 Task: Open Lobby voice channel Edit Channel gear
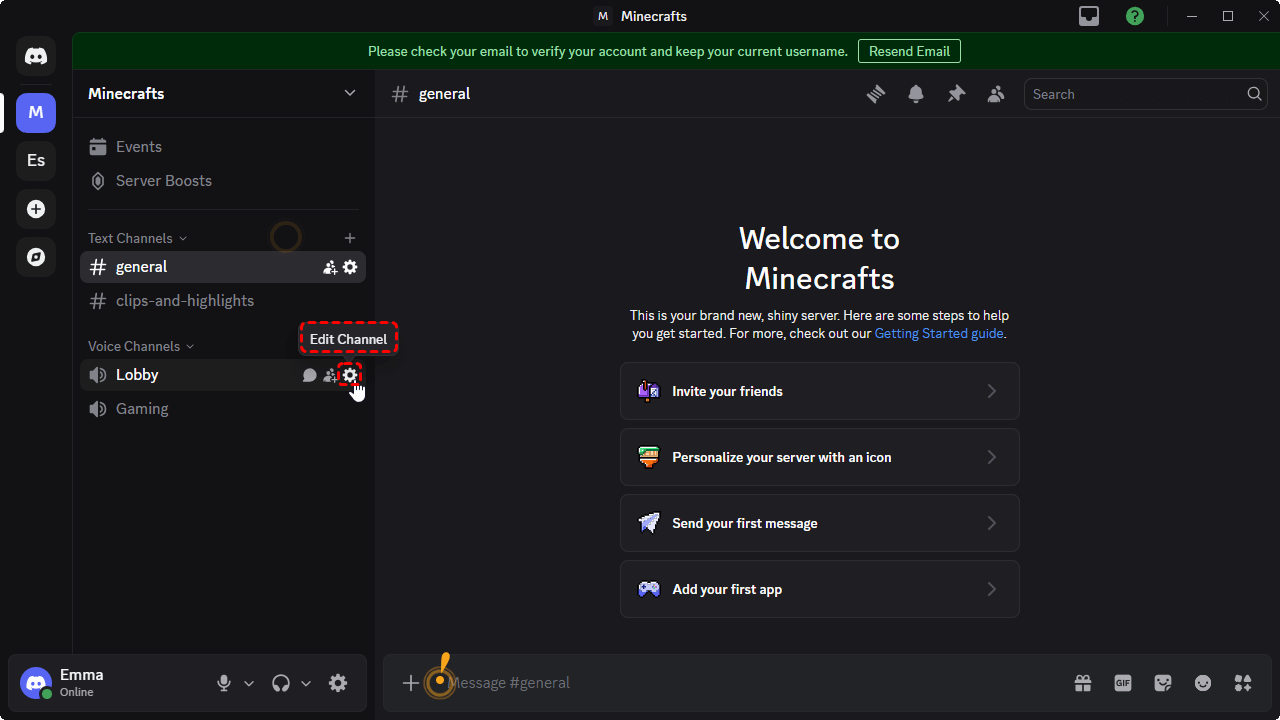(x=349, y=375)
